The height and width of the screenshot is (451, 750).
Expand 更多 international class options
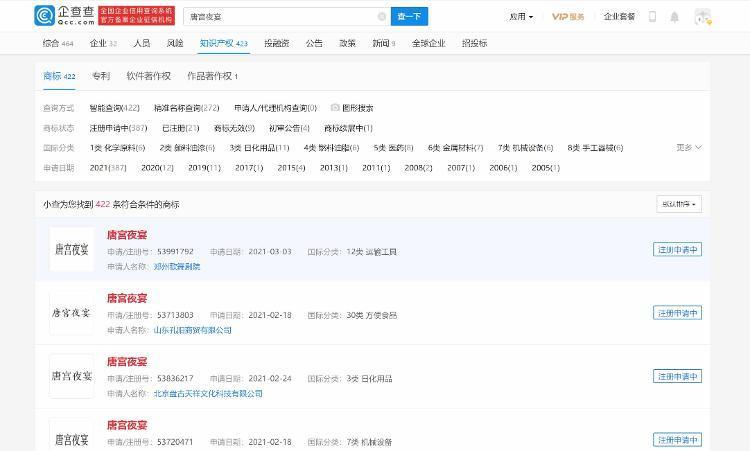click(688, 147)
